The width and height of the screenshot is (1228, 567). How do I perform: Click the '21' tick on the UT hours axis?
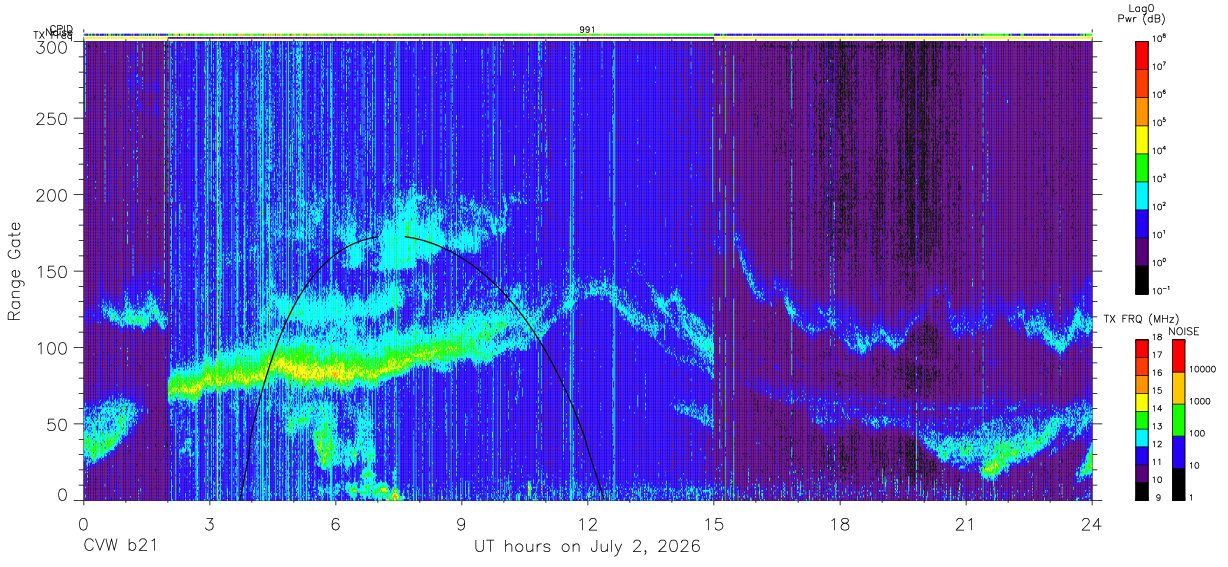coord(966,523)
